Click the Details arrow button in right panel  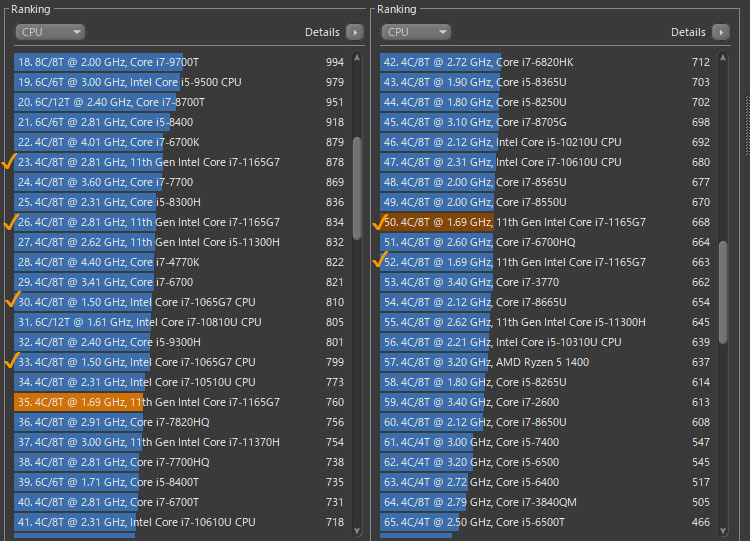721,32
